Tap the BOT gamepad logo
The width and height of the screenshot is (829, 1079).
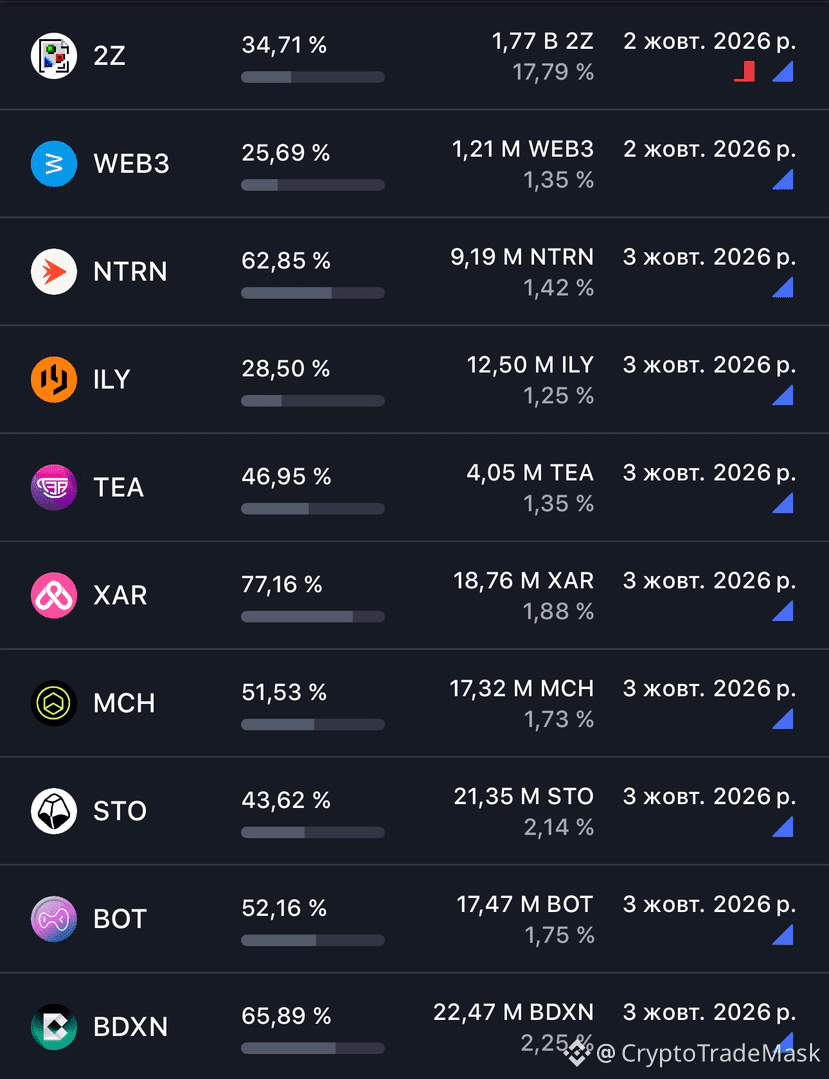click(x=54, y=919)
